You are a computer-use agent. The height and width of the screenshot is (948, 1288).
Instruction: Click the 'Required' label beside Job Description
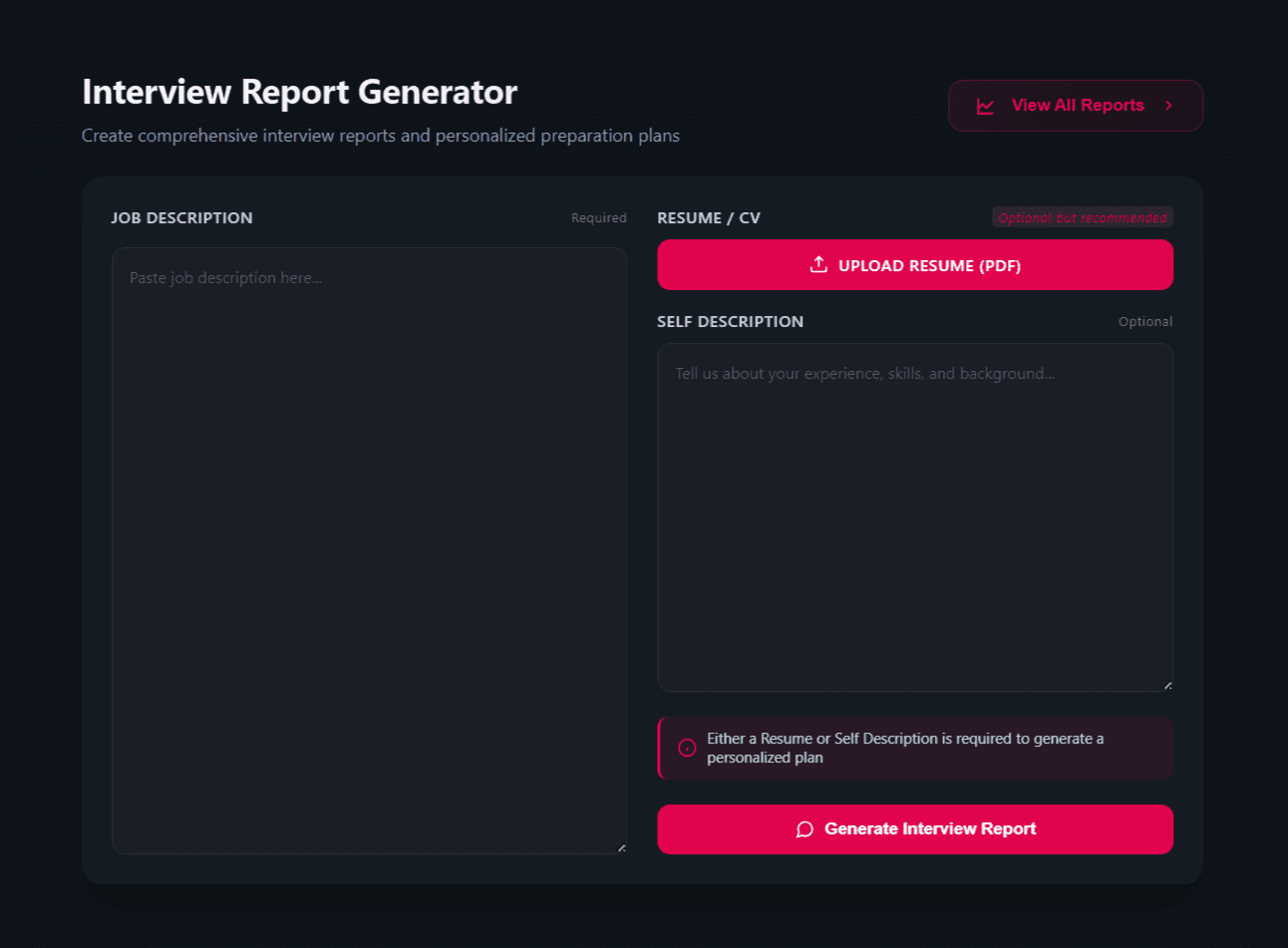click(x=598, y=217)
